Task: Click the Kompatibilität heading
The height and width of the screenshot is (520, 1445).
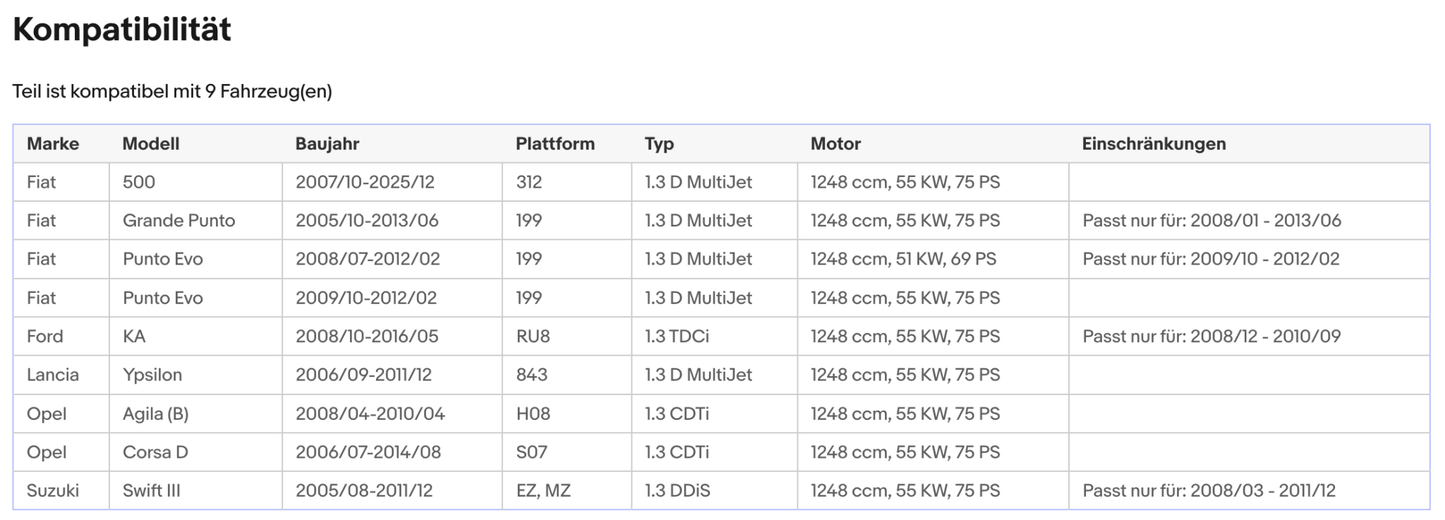Action: pos(122,30)
